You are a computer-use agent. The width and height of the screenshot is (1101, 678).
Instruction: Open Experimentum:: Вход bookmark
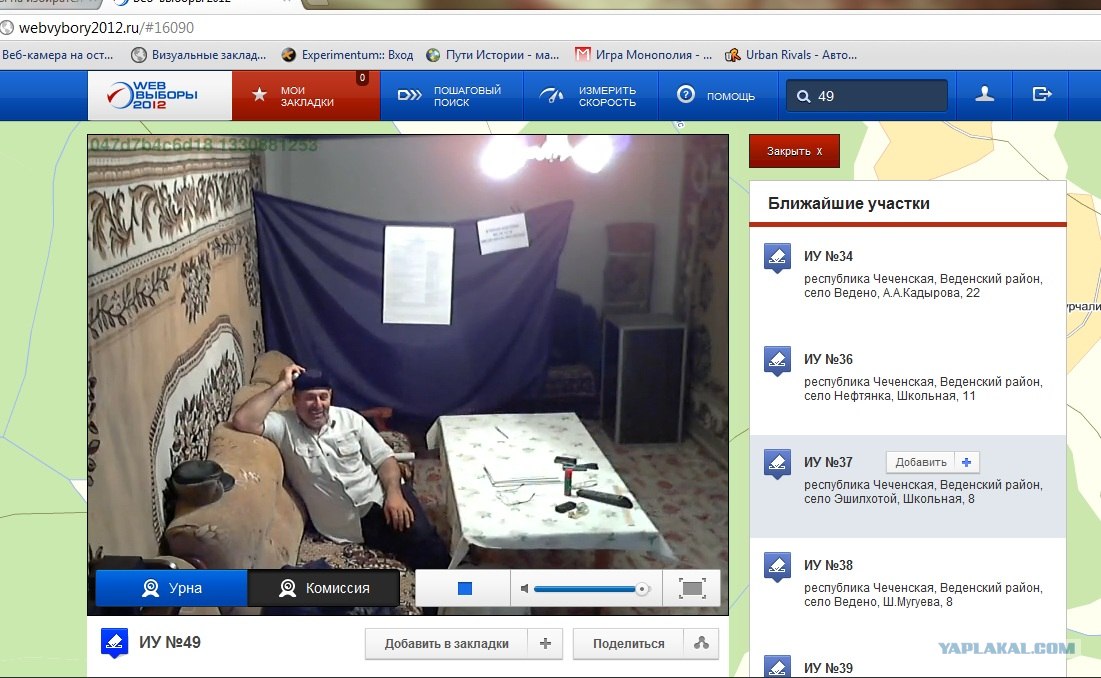348,55
